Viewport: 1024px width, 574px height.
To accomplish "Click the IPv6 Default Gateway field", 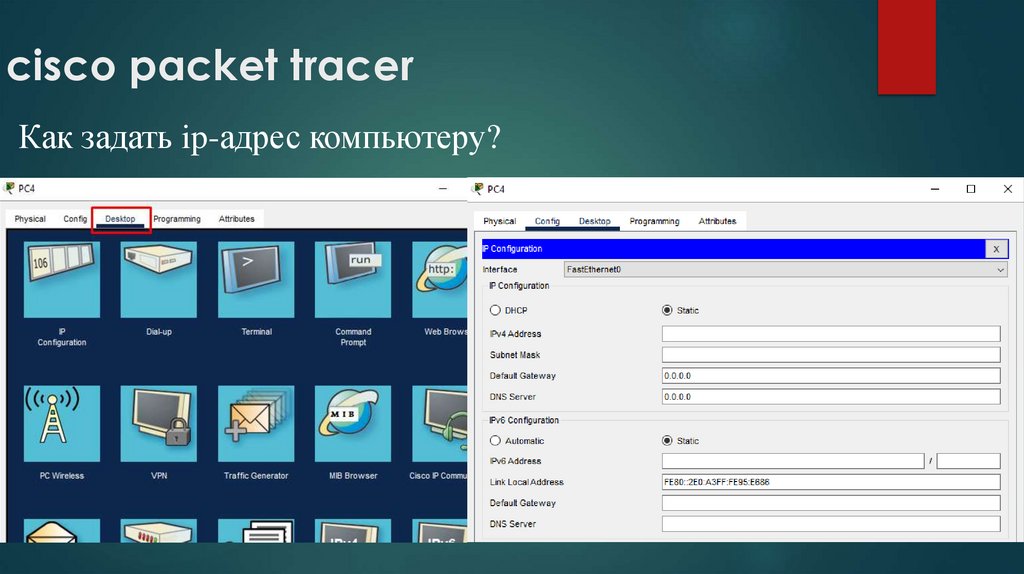I will click(x=831, y=503).
